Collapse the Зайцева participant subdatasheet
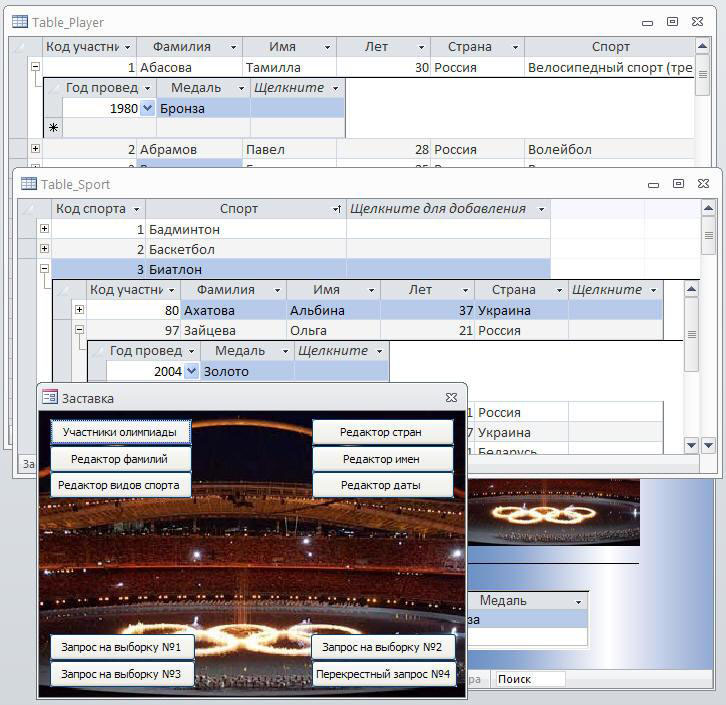Image resolution: width=726 pixels, height=705 pixels. pos(80,330)
